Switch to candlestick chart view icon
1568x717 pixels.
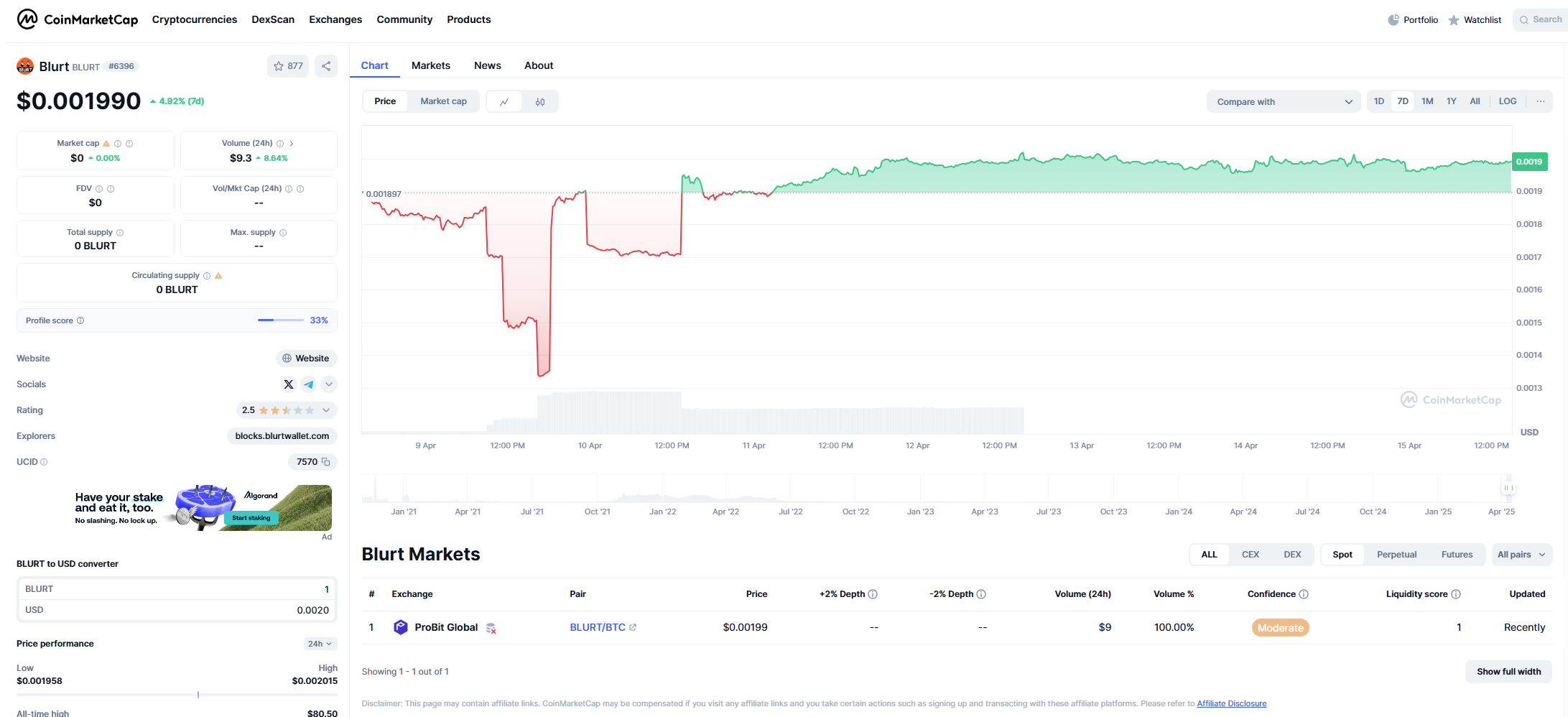coord(540,101)
